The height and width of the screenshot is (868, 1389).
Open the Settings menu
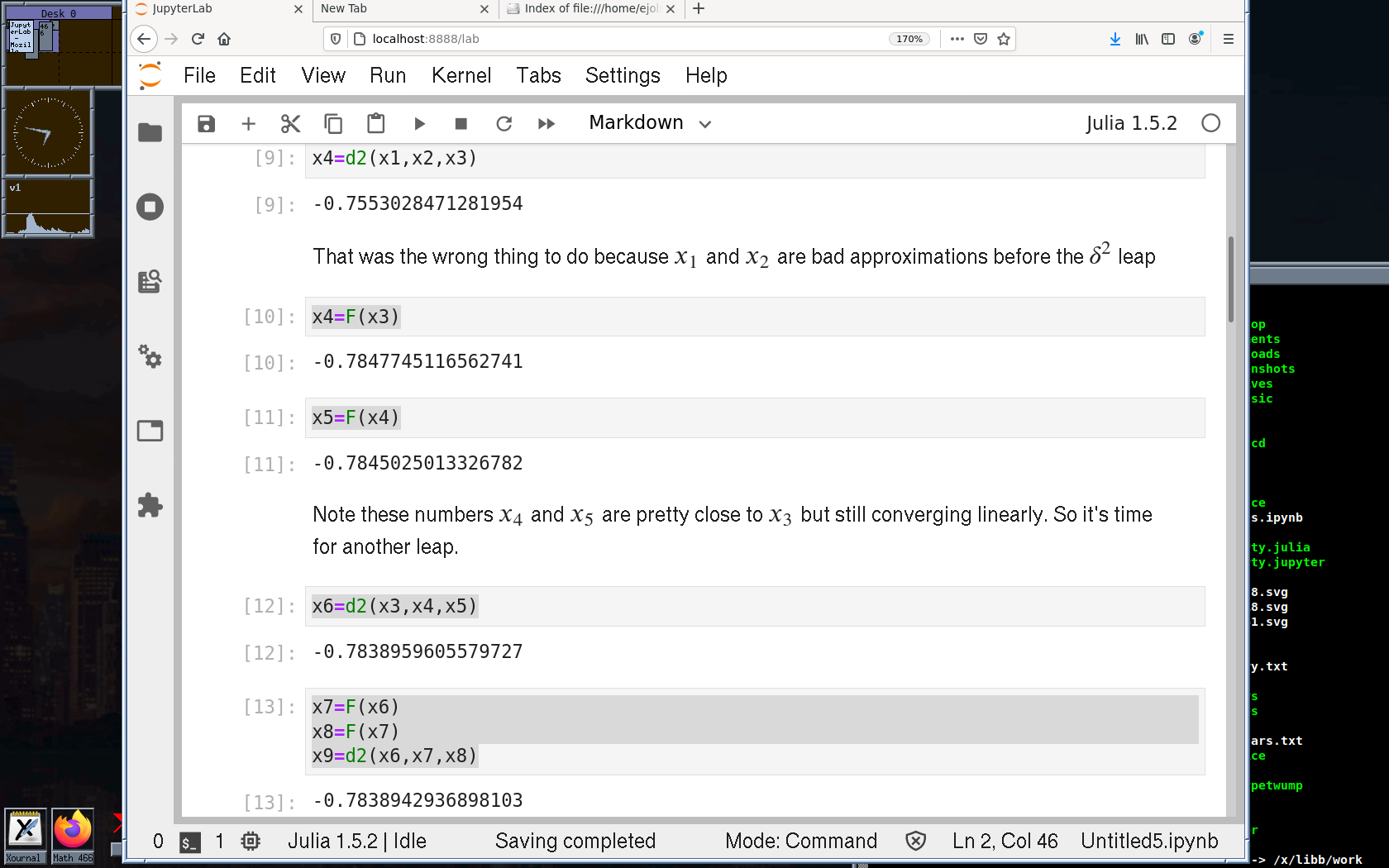click(622, 76)
